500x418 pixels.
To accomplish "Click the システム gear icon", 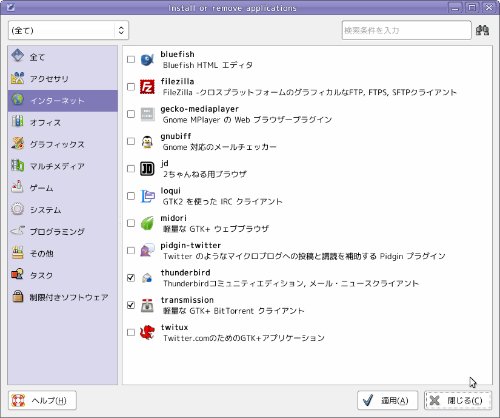I will [18, 209].
